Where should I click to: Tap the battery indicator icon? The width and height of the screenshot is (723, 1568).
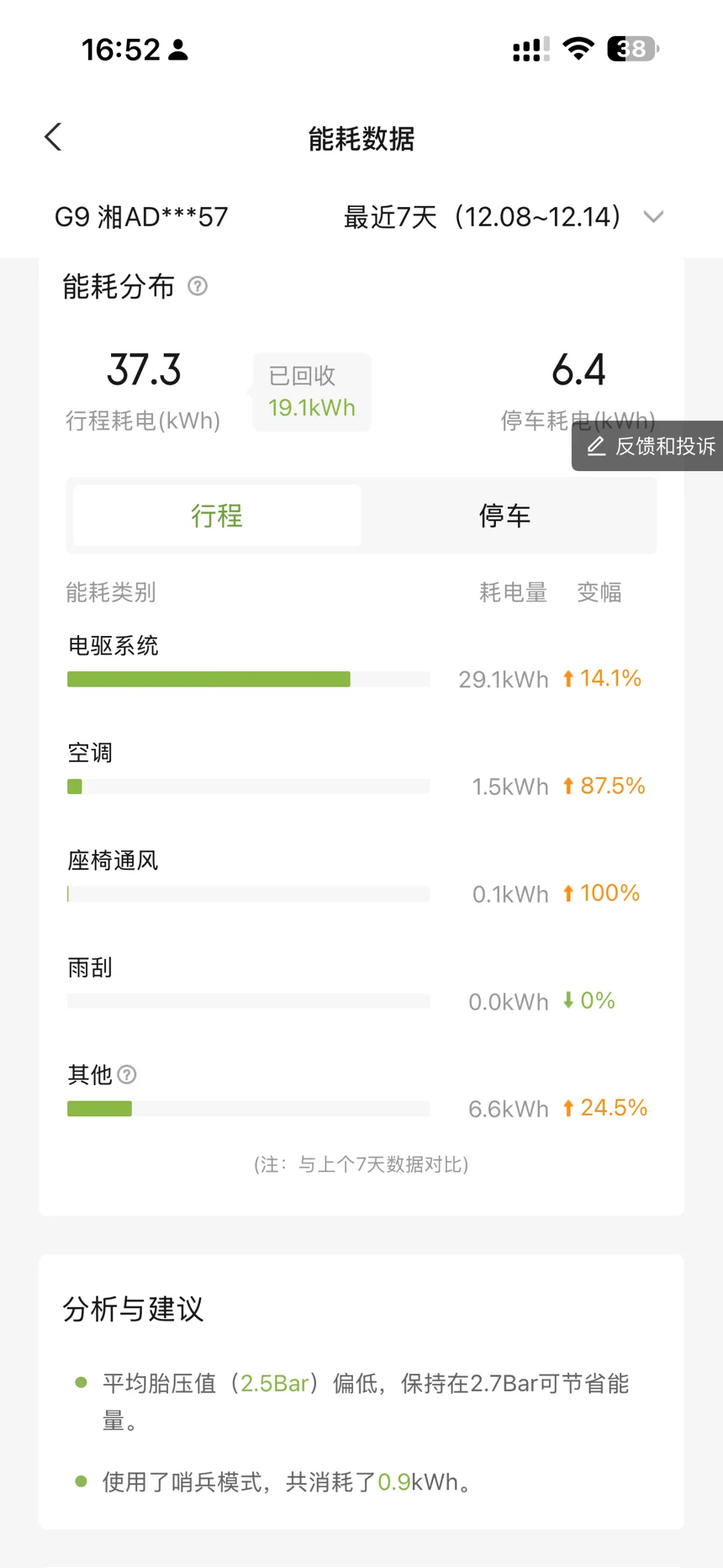[x=632, y=49]
